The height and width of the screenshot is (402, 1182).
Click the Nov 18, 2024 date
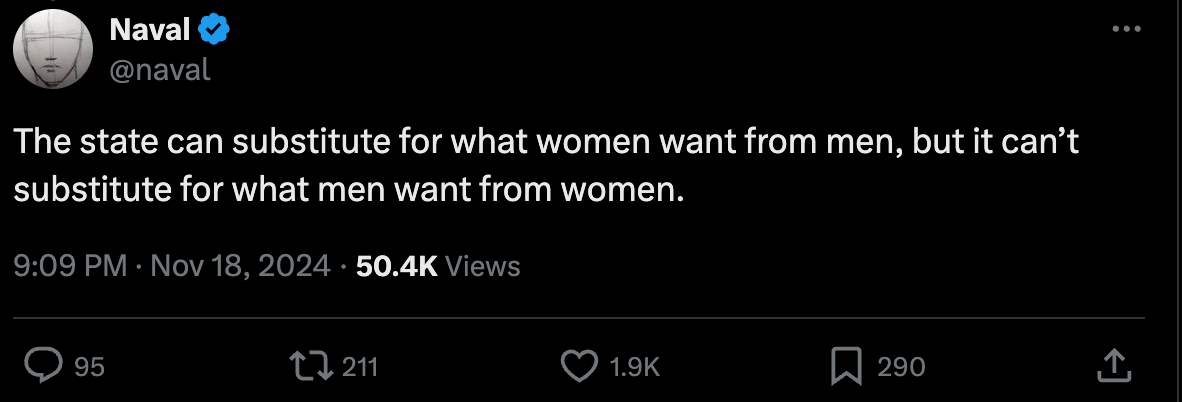point(241,266)
